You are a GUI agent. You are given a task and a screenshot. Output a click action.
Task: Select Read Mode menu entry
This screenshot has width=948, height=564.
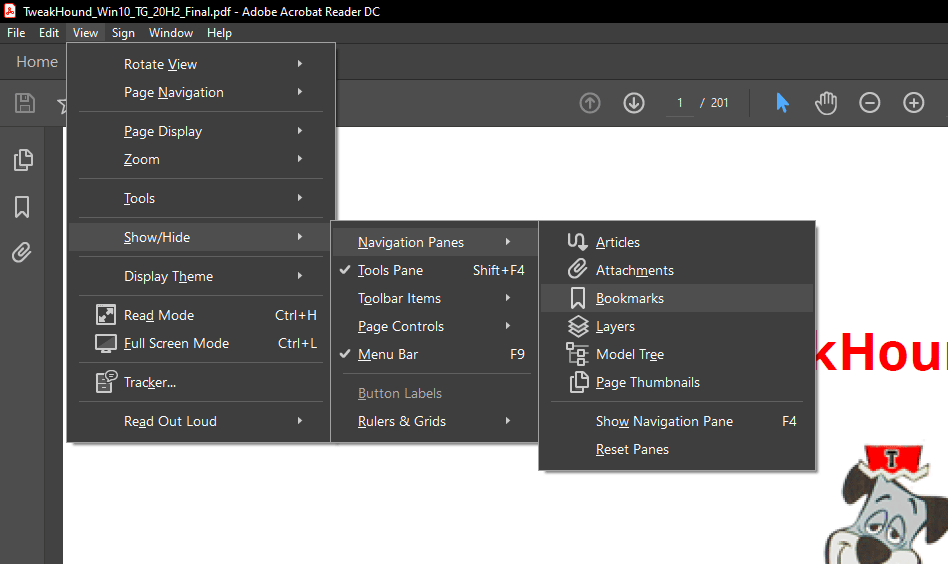(x=201, y=316)
